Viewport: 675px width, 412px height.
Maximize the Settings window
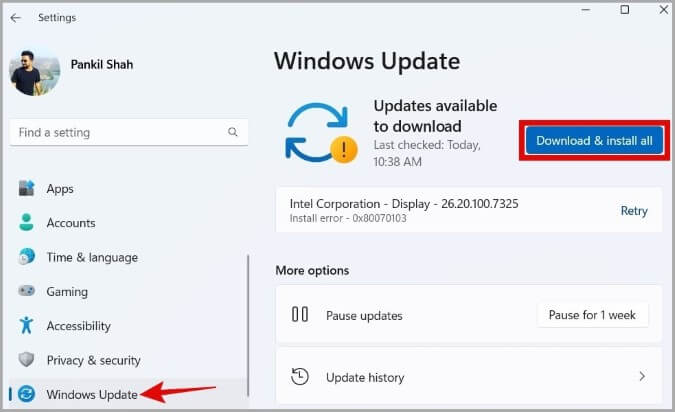625,10
